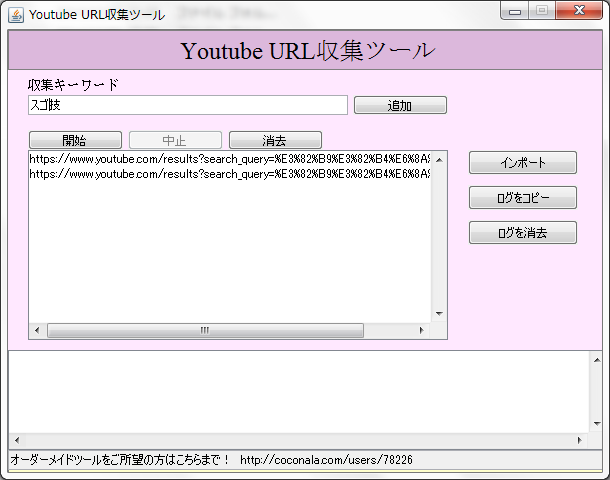Screen dimensions: 610x480
Task: Click the URL list's down scroll arrow
Action: (x=439, y=314)
